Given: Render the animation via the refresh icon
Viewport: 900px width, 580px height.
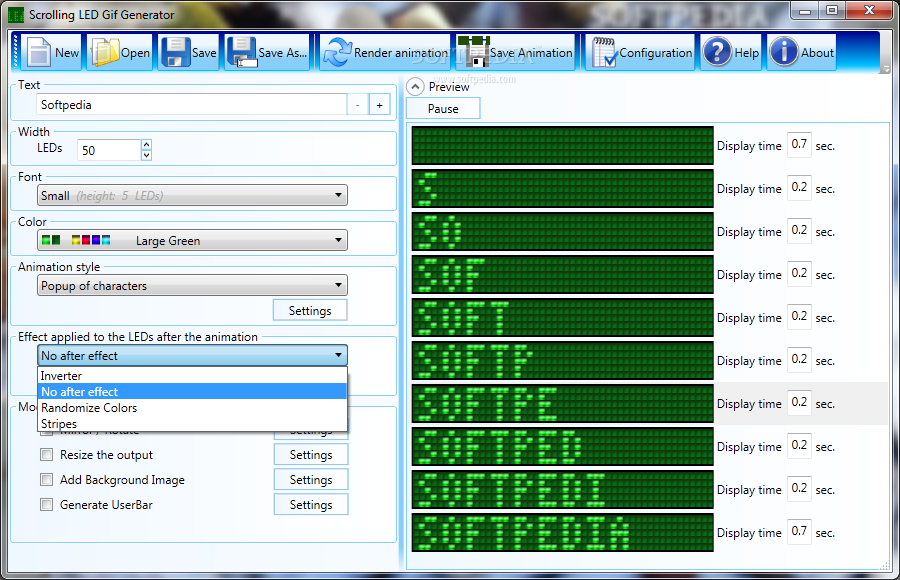Looking at the screenshot, I should [338, 52].
